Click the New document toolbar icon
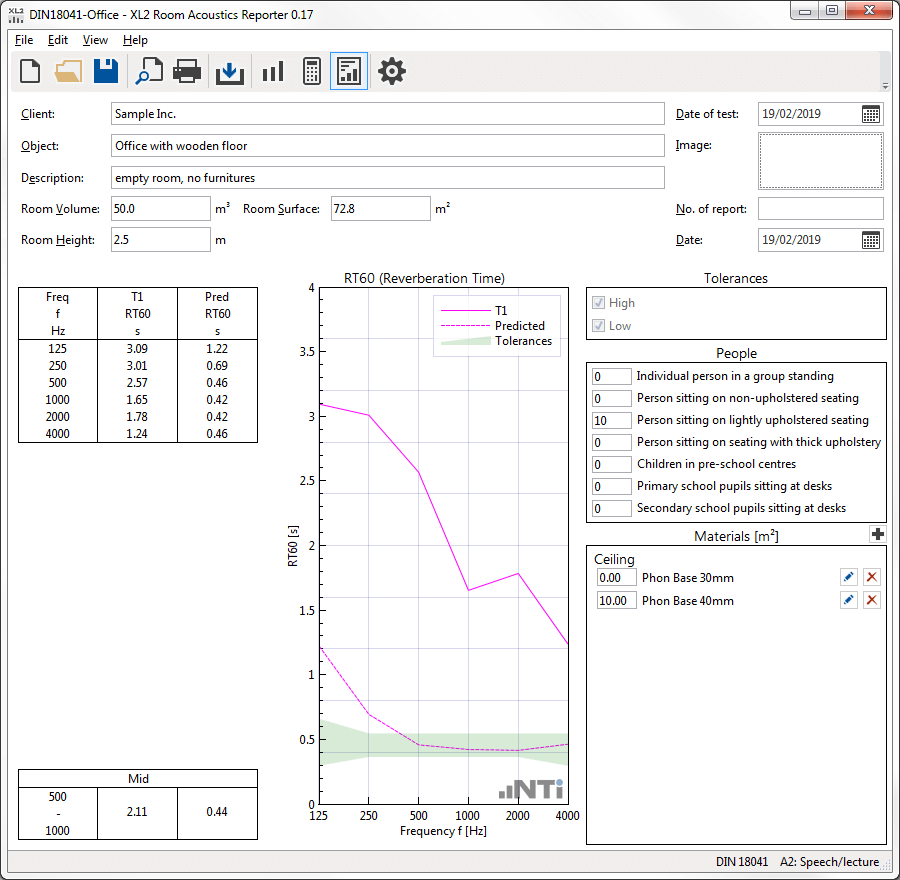The width and height of the screenshot is (900, 880). click(x=30, y=71)
